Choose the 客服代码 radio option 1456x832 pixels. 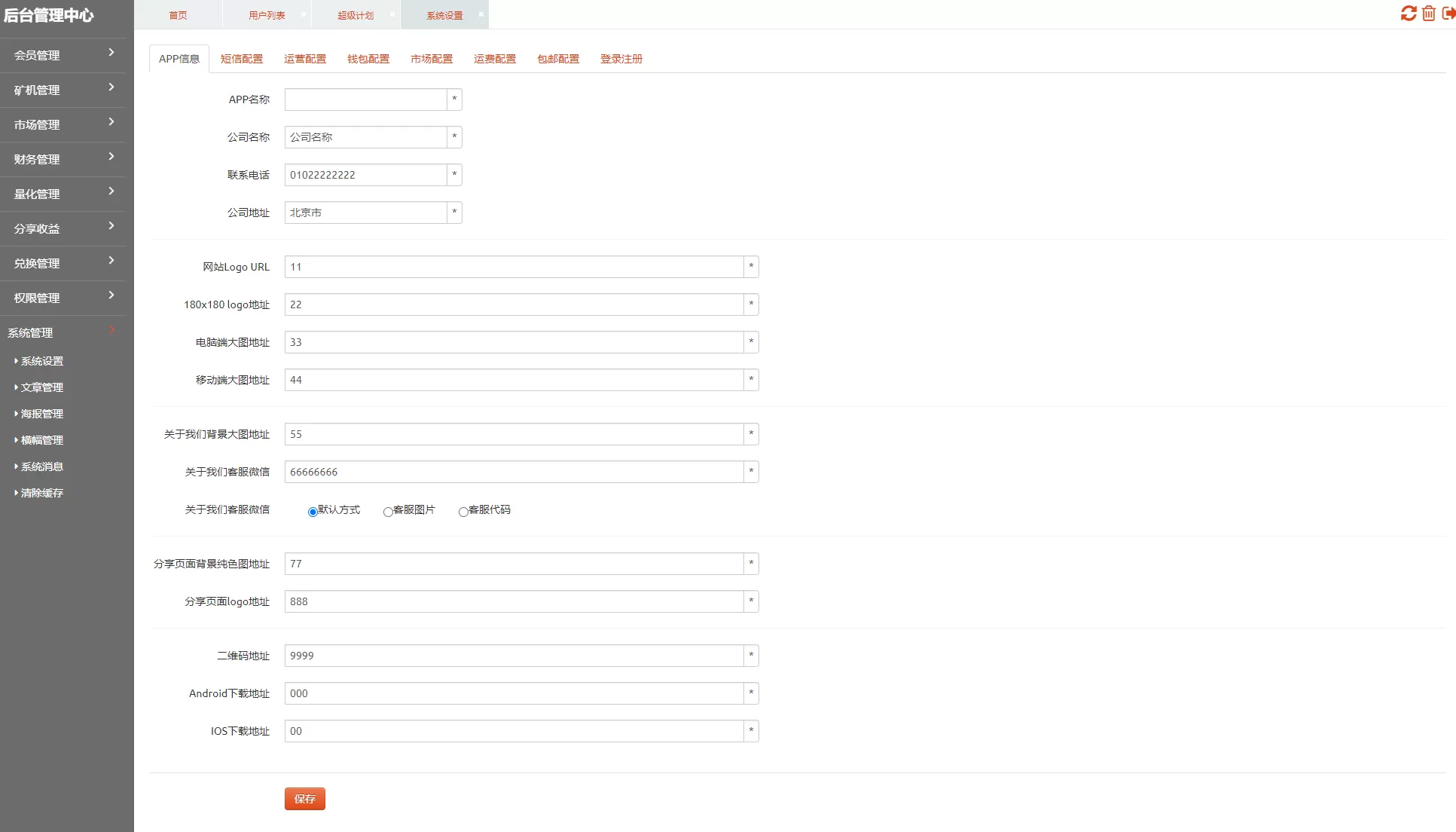click(x=463, y=512)
